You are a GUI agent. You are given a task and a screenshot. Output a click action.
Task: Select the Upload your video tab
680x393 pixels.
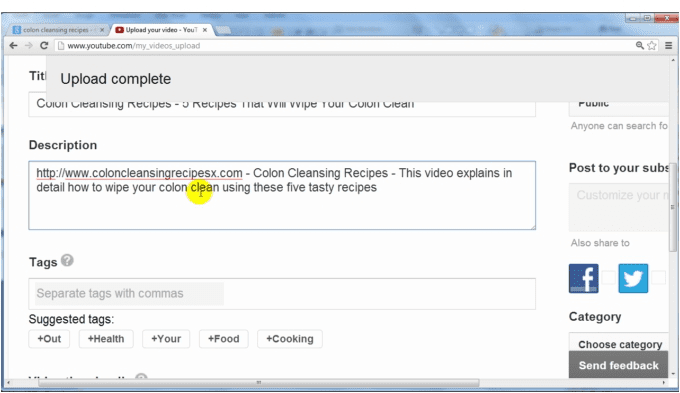(x=160, y=30)
